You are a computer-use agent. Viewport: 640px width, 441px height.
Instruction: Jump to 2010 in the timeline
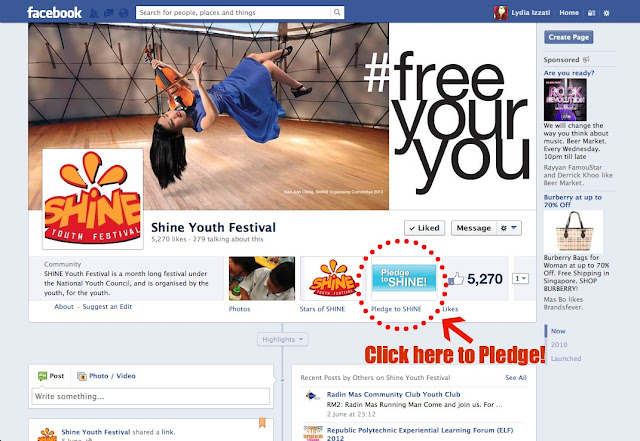point(559,345)
